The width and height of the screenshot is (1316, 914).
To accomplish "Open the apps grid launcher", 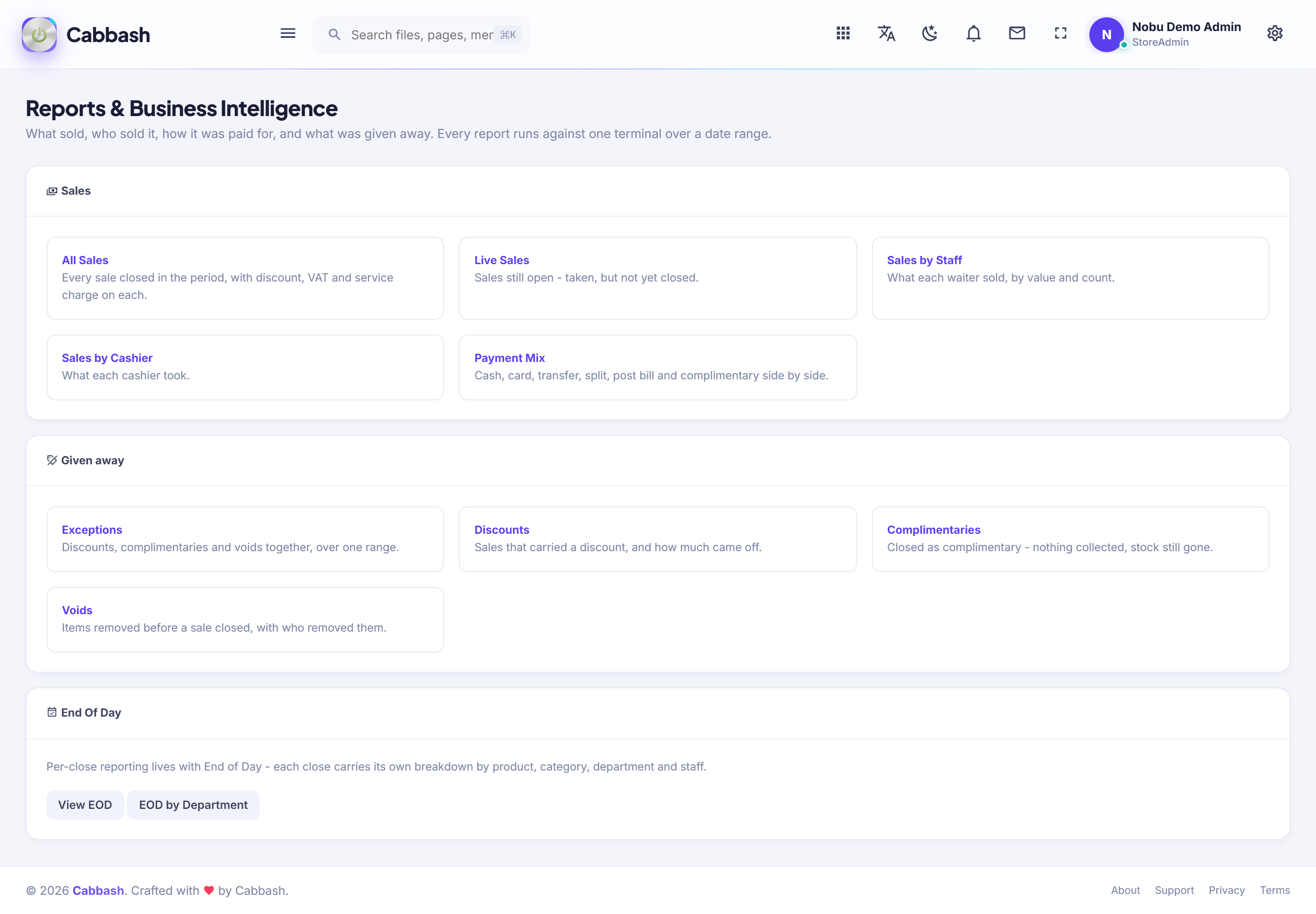I will tap(843, 33).
